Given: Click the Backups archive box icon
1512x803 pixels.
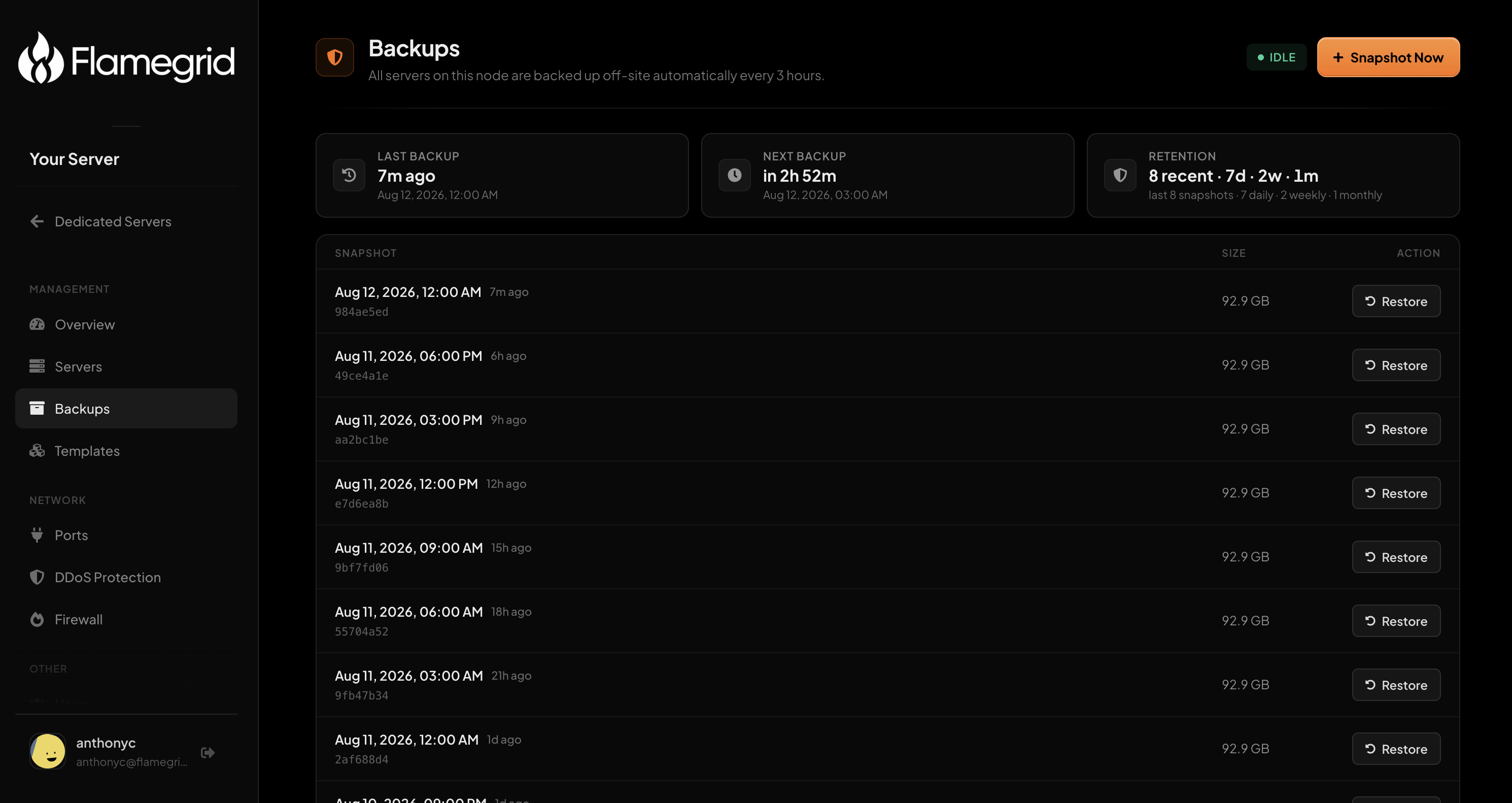Looking at the screenshot, I should 37,409.
